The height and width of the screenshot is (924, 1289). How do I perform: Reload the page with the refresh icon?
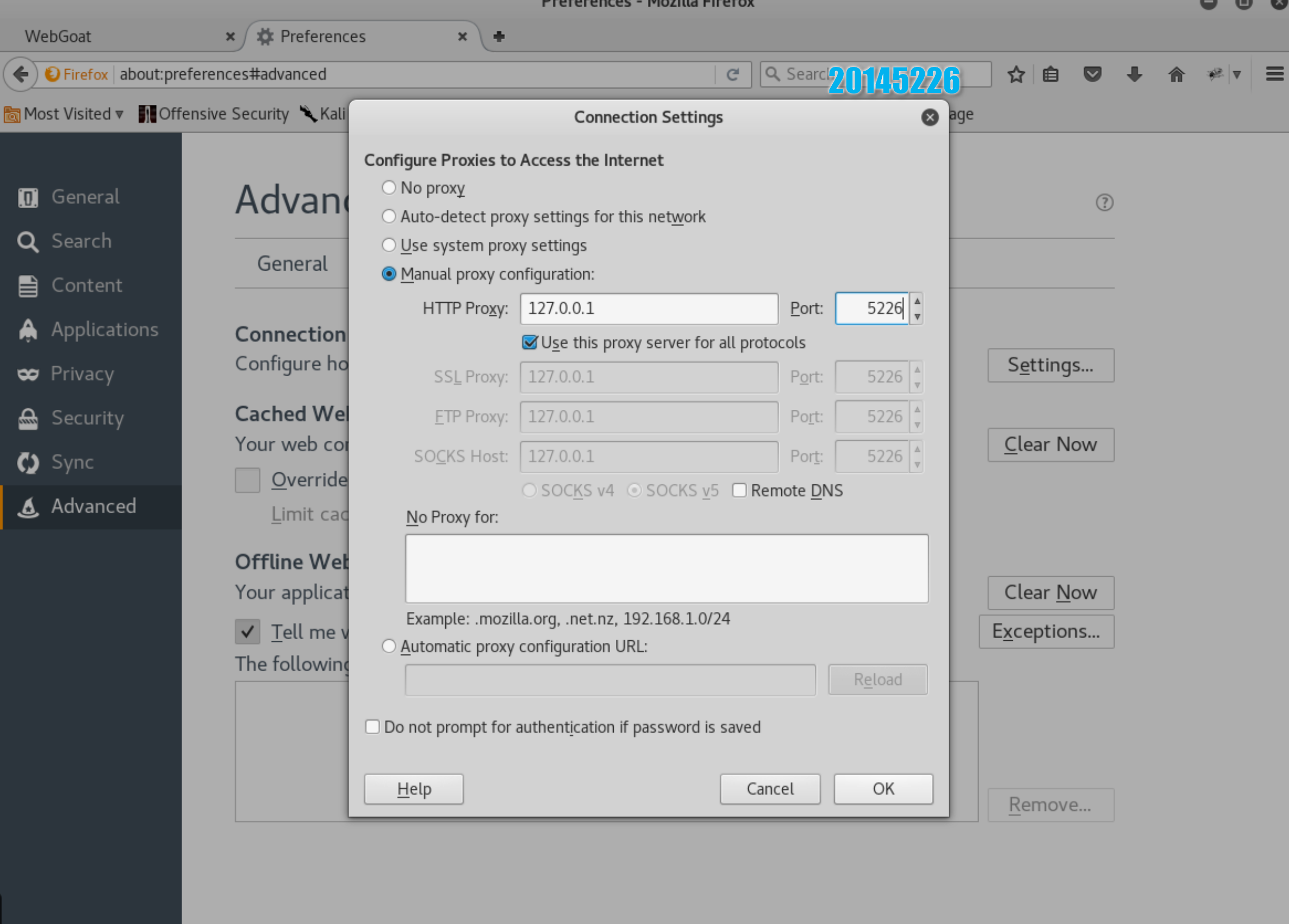(x=733, y=74)
